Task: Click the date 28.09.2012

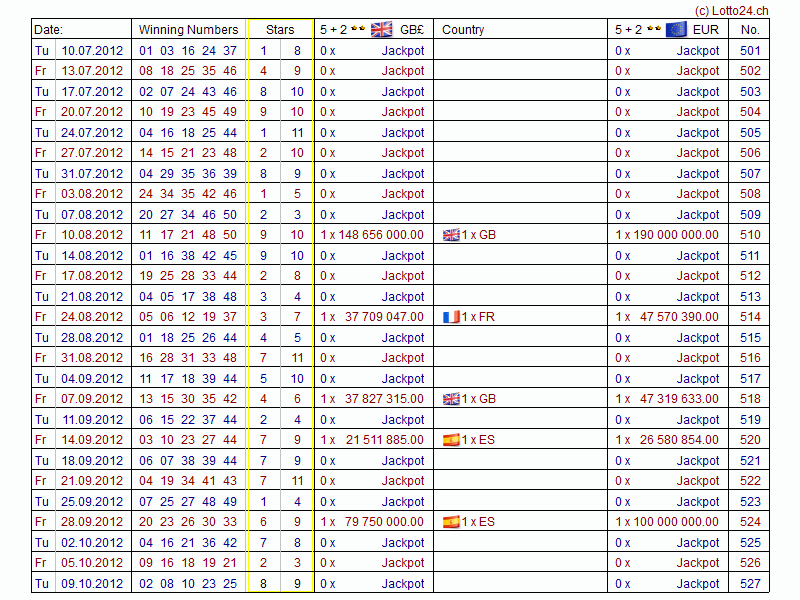Action: tap(92, 522)
